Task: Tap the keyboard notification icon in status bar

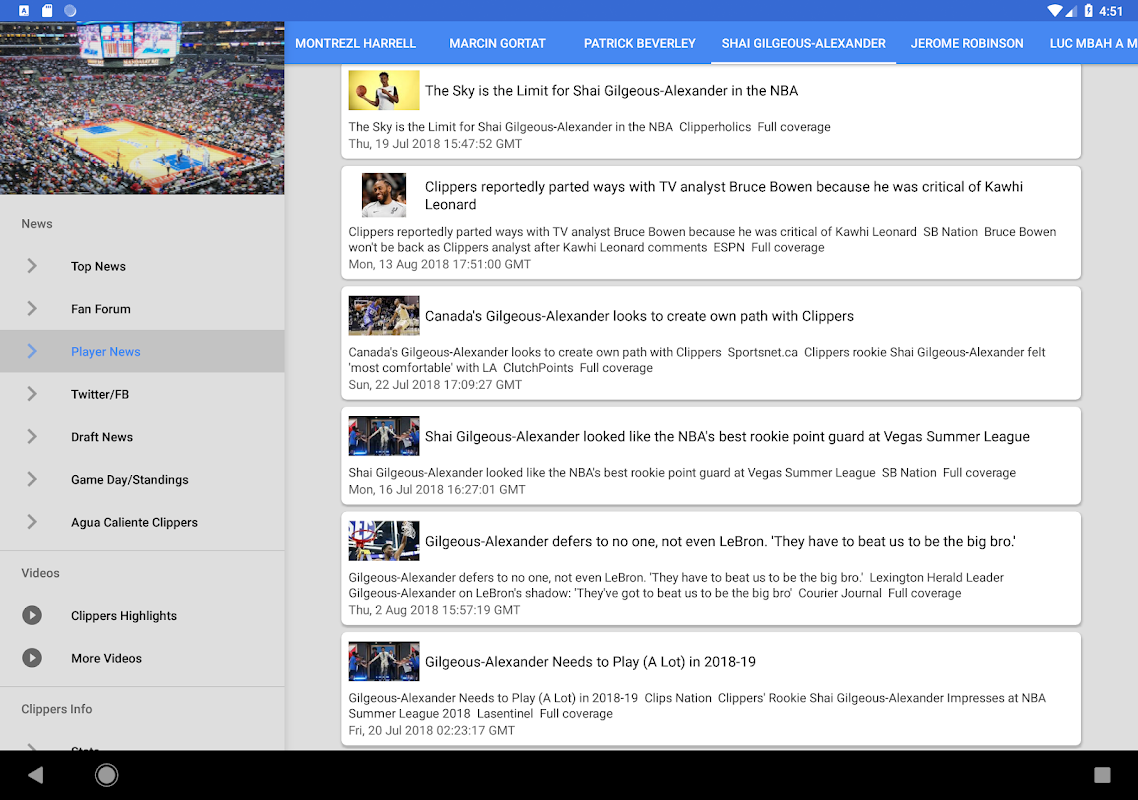Action: [x=24, y=10]
